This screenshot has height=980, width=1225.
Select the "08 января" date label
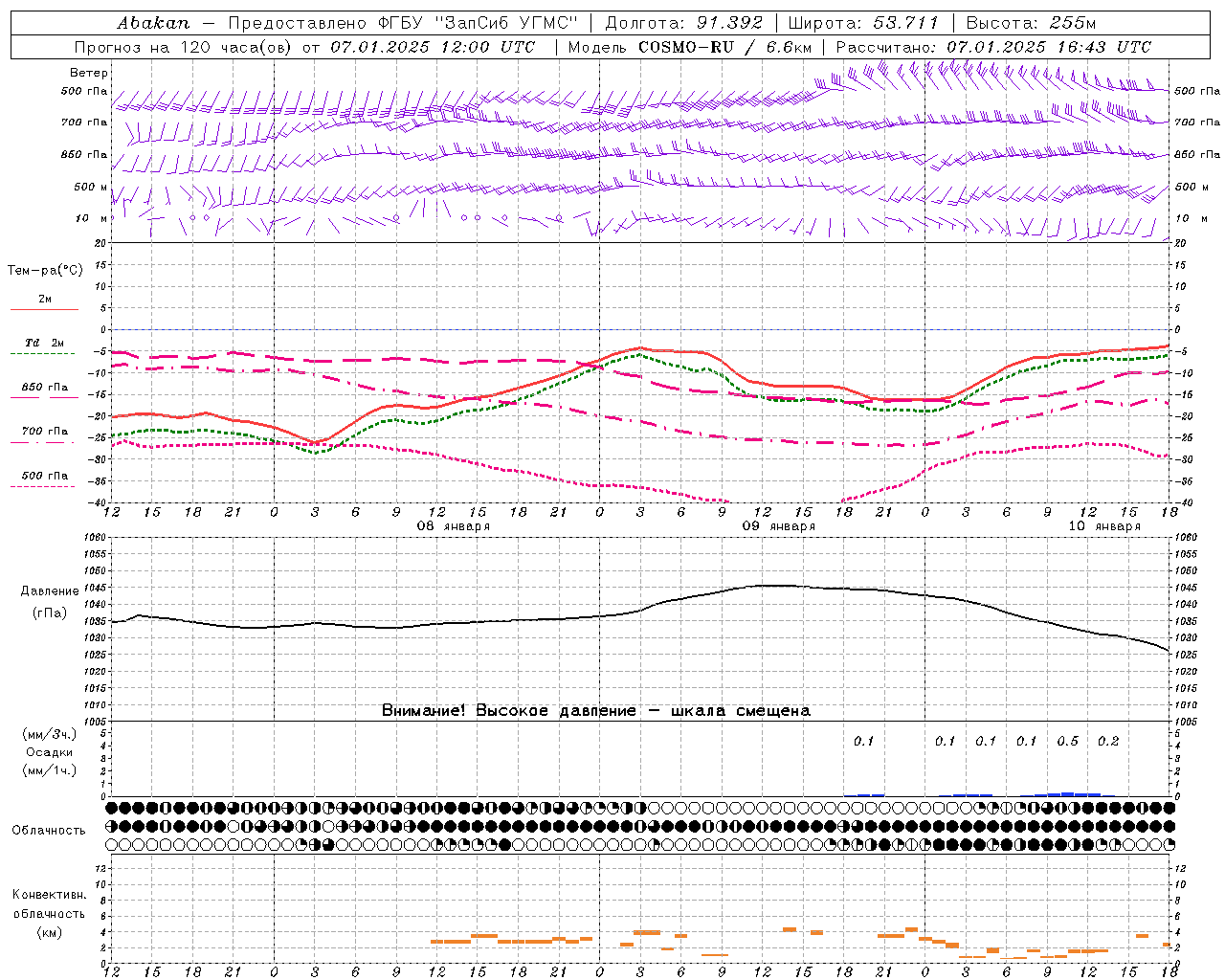pos(454,526)
